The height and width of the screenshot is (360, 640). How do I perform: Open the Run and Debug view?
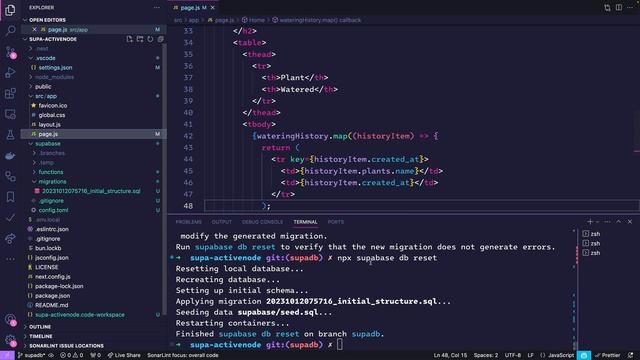coord(10,73)
